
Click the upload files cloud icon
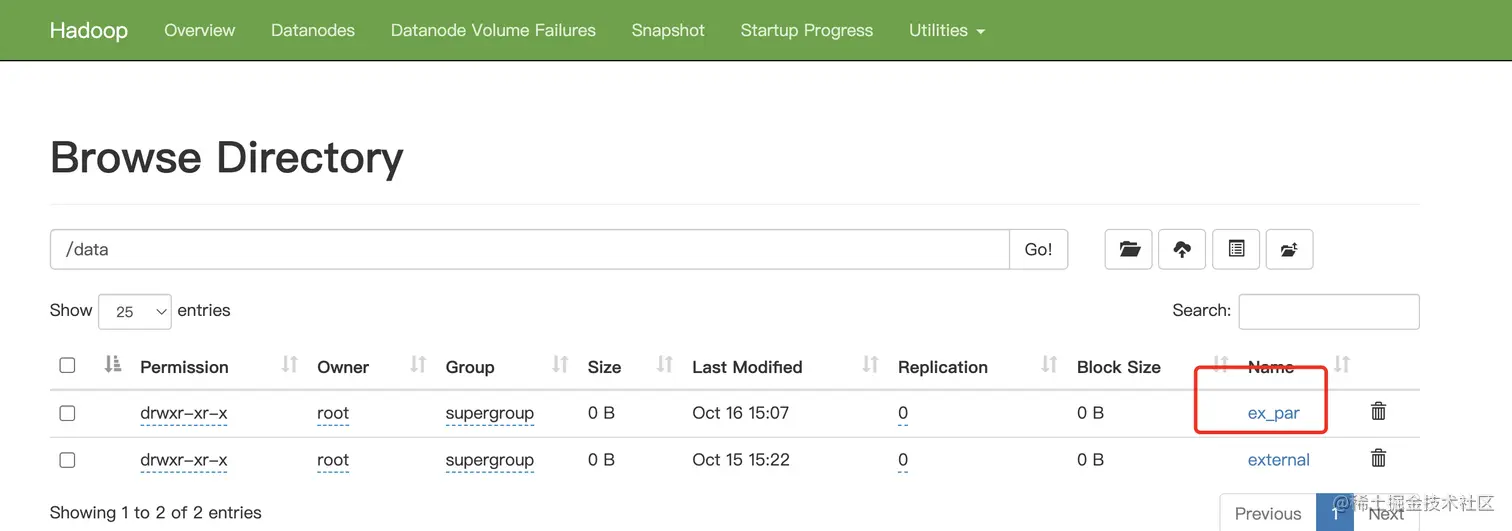point(1182,249)
